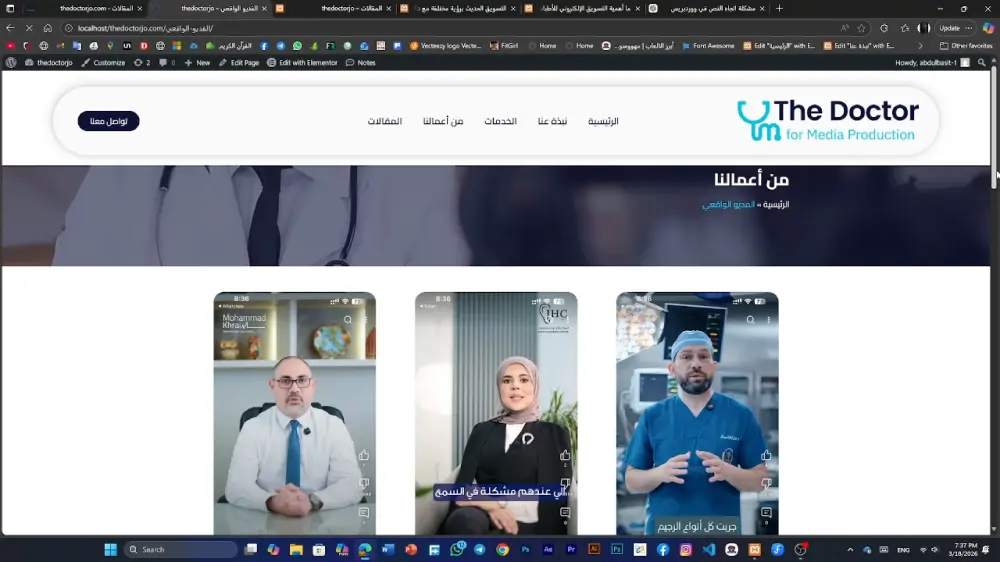Click Edit Page in admin bar
1000x562 pixels.
point(239,63)
